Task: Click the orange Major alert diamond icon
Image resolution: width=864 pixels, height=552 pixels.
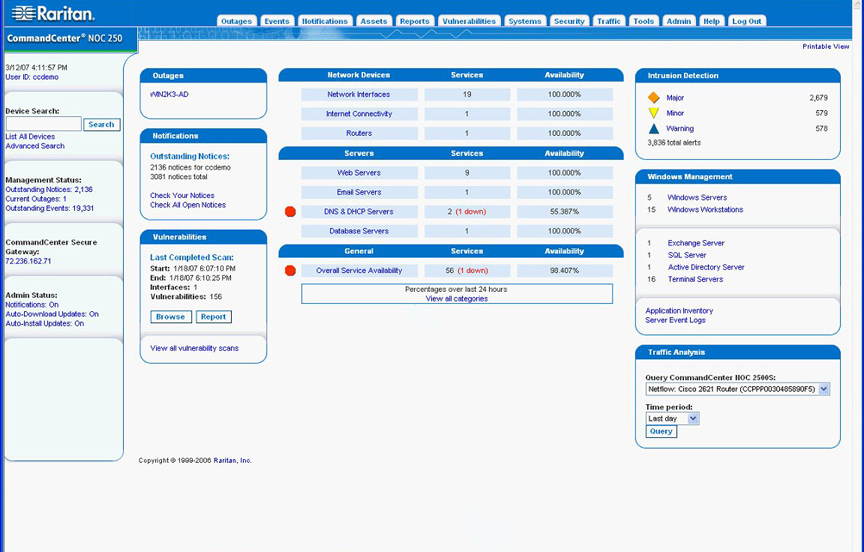Action: click(x=654, y=98)
